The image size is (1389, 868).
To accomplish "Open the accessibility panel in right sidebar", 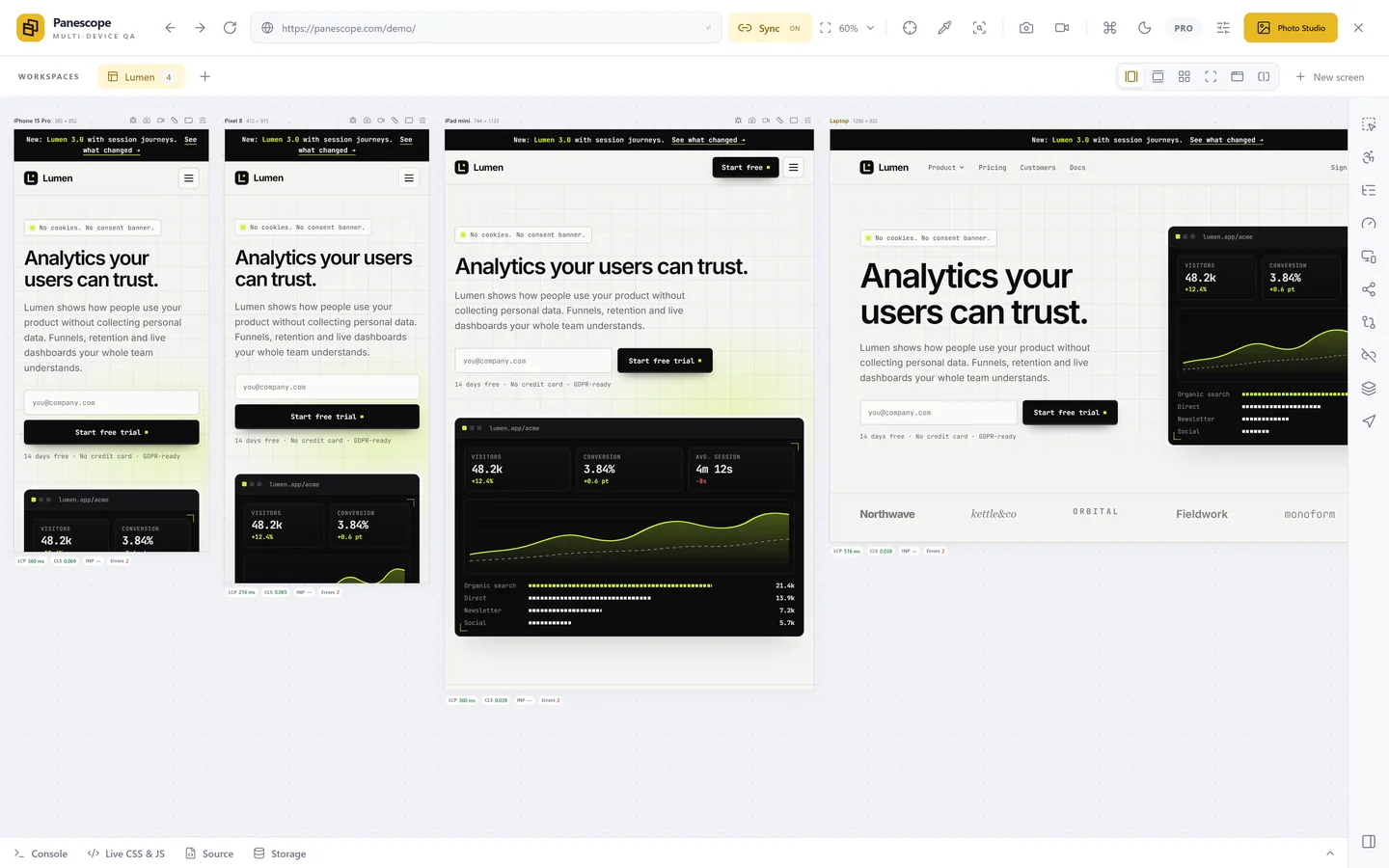I will (x=1369, y=157).
